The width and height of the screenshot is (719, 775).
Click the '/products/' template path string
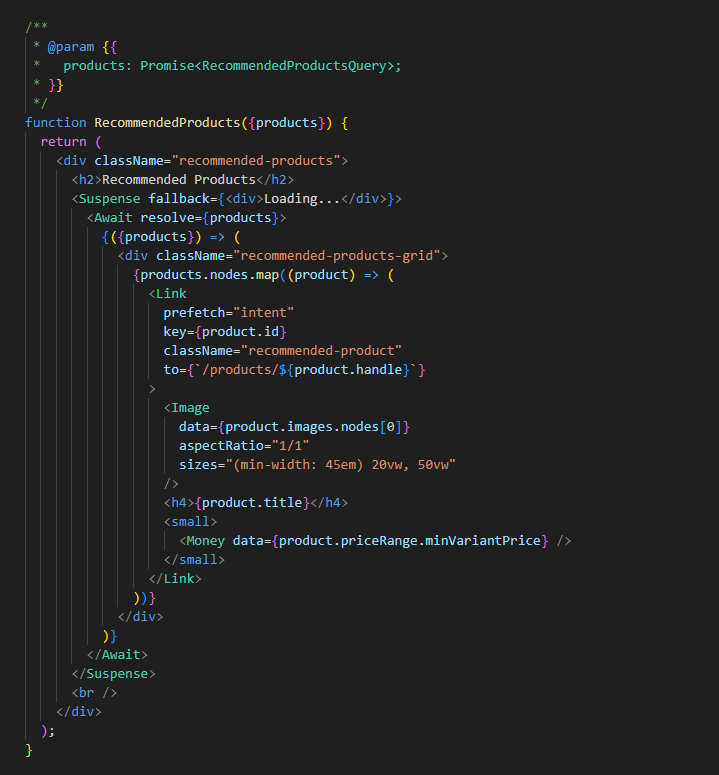pos(240,370)
